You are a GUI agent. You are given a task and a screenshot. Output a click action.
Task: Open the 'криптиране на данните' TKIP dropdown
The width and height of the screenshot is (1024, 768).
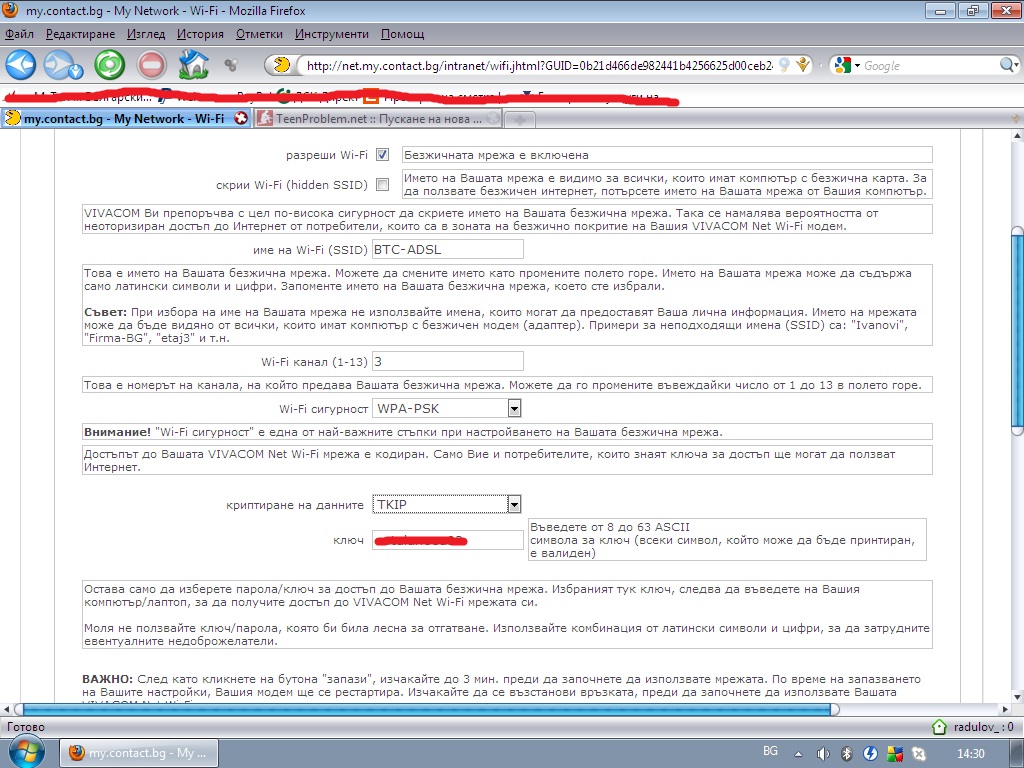click(447, 504)
